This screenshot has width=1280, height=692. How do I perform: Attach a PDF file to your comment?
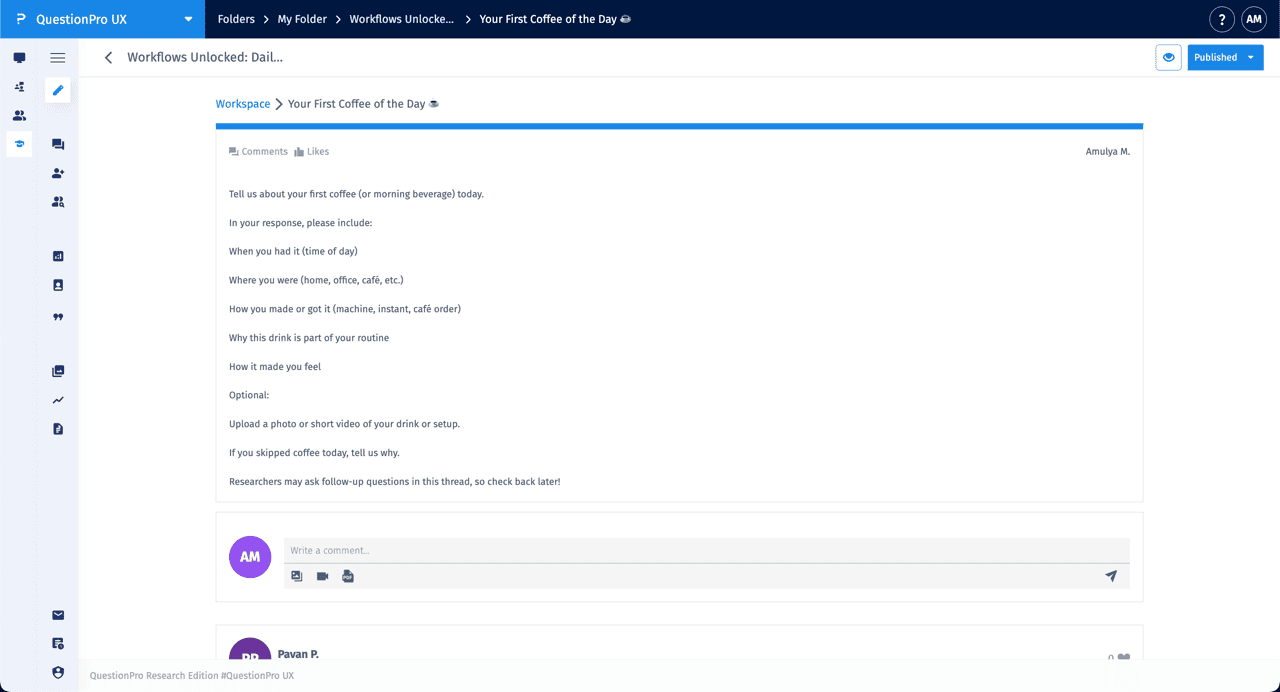[x=347, y=576]
